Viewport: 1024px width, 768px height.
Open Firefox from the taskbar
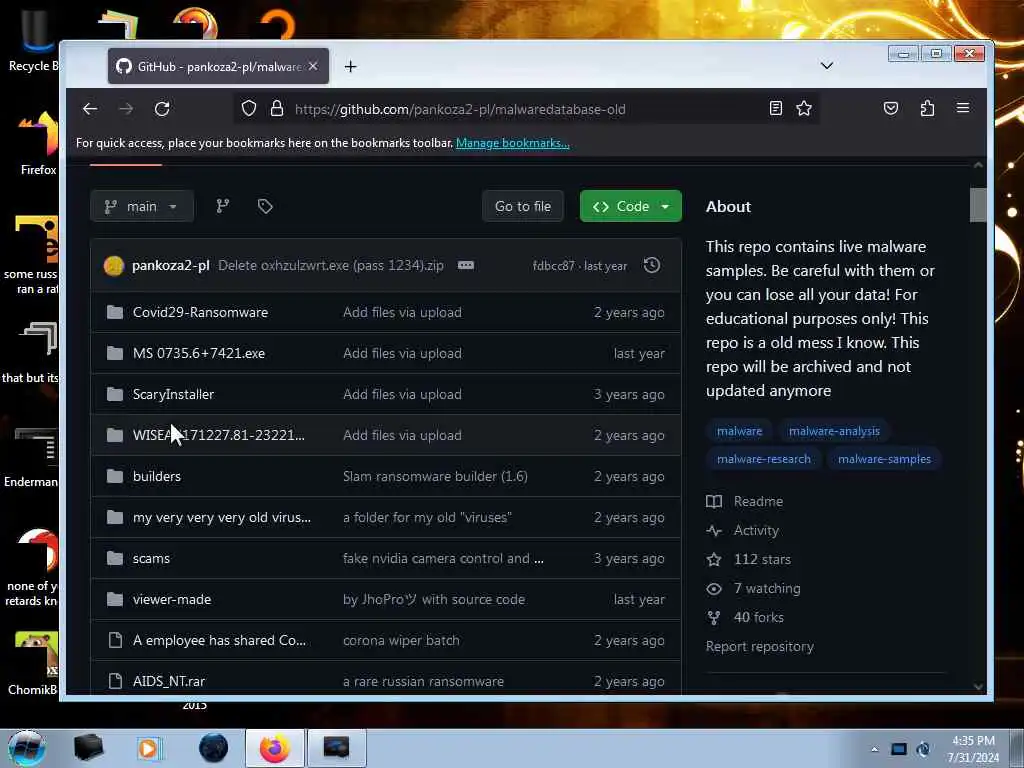tap(274, 748)
